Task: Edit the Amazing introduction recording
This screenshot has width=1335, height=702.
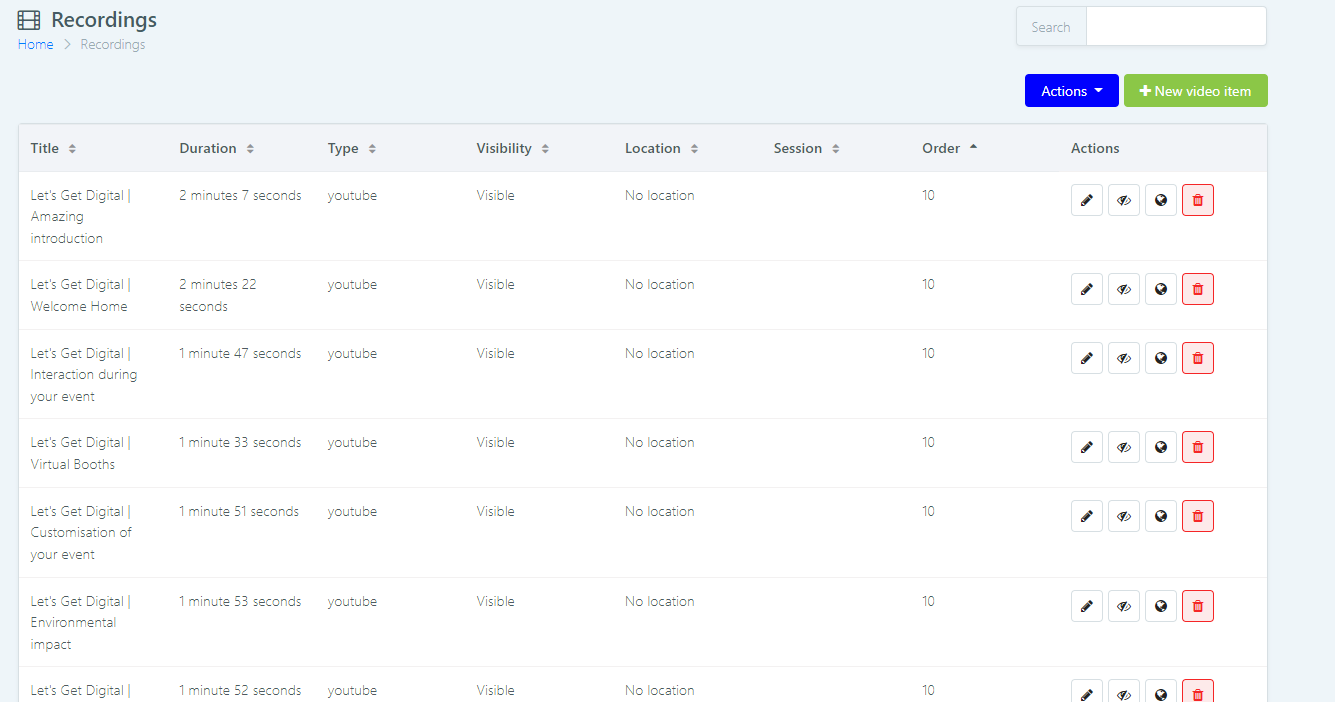Action: point(1087,200)
